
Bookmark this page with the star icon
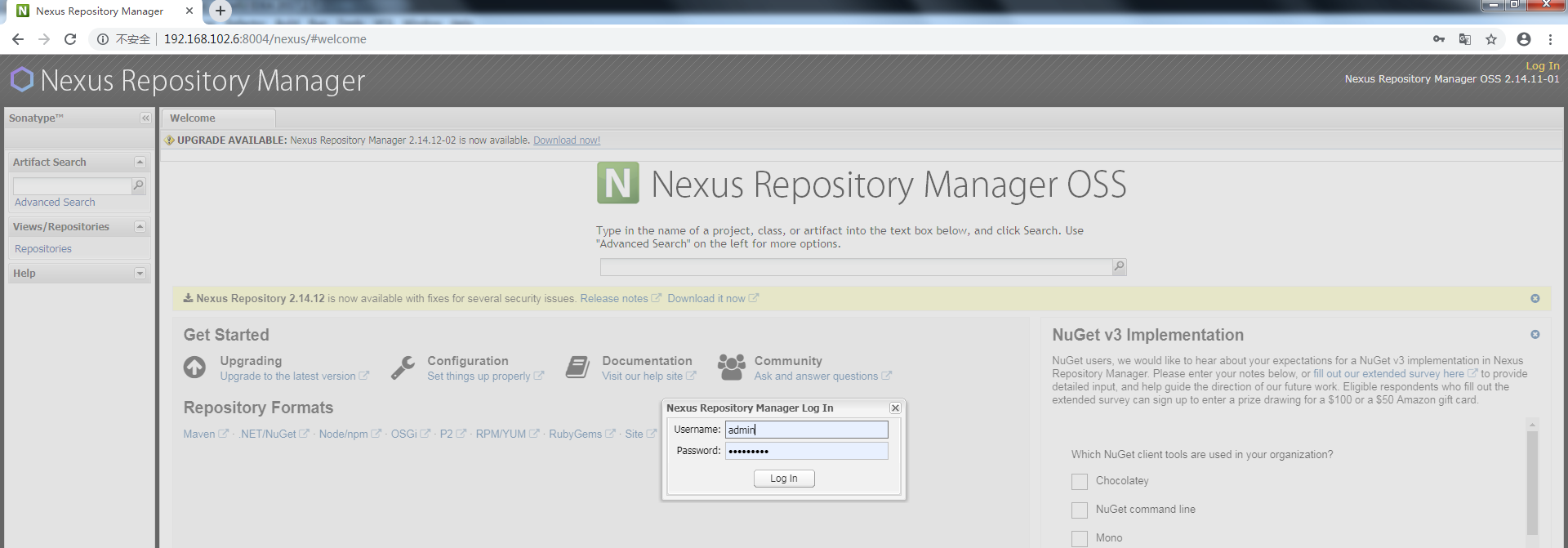coord(1491,39)
